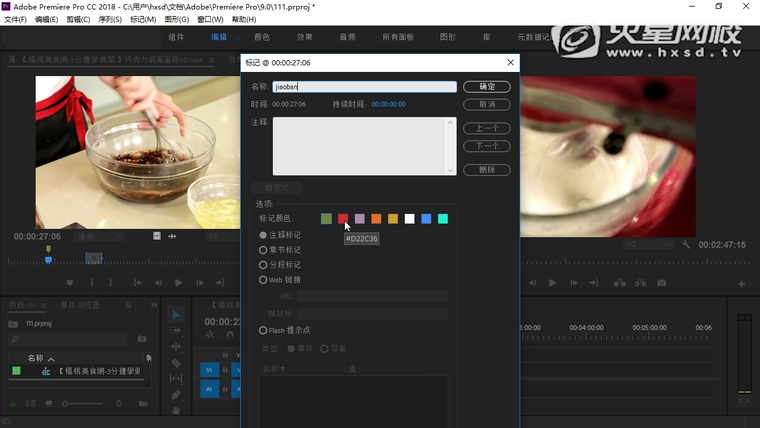Click the 确定 button in marker dialog
Screen dimensions: 760x428
487,87
